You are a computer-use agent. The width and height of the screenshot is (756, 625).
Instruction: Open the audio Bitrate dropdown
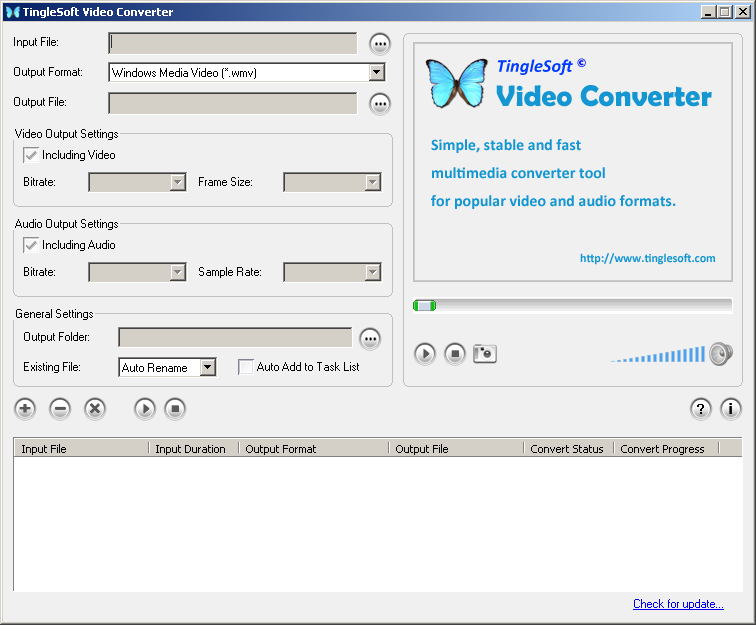(x=178, y=272)
